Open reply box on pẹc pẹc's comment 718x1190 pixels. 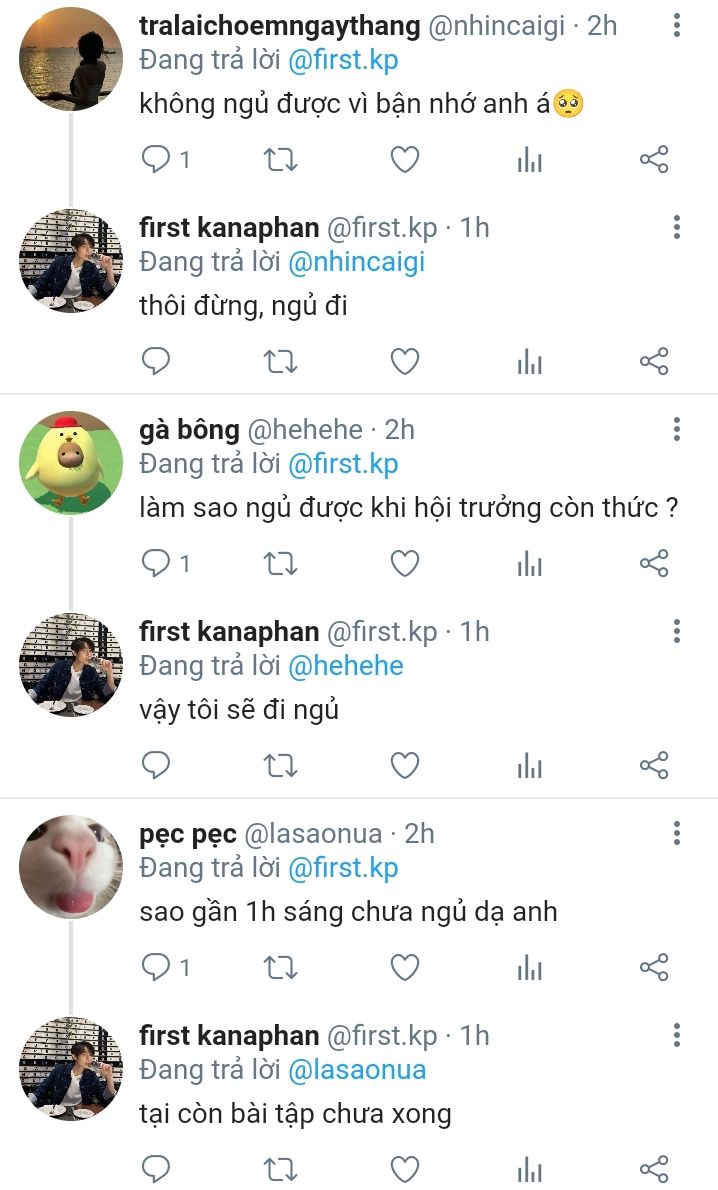pyautogui.click(x=157, y=967)
